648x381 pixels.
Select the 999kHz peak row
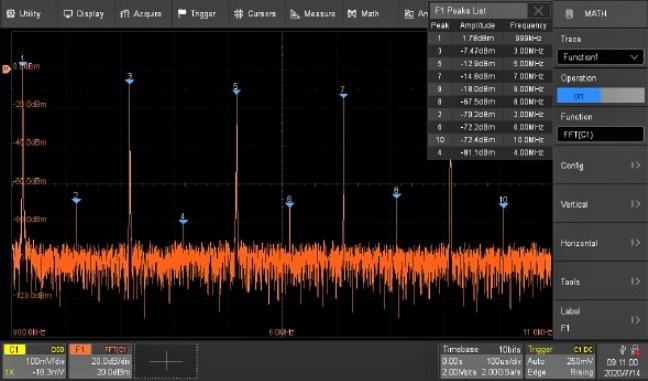tap(490, 38)
